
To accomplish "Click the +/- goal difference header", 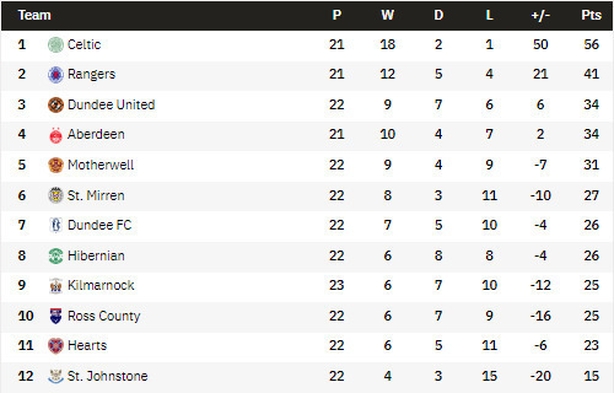I will tap(540, 15).
